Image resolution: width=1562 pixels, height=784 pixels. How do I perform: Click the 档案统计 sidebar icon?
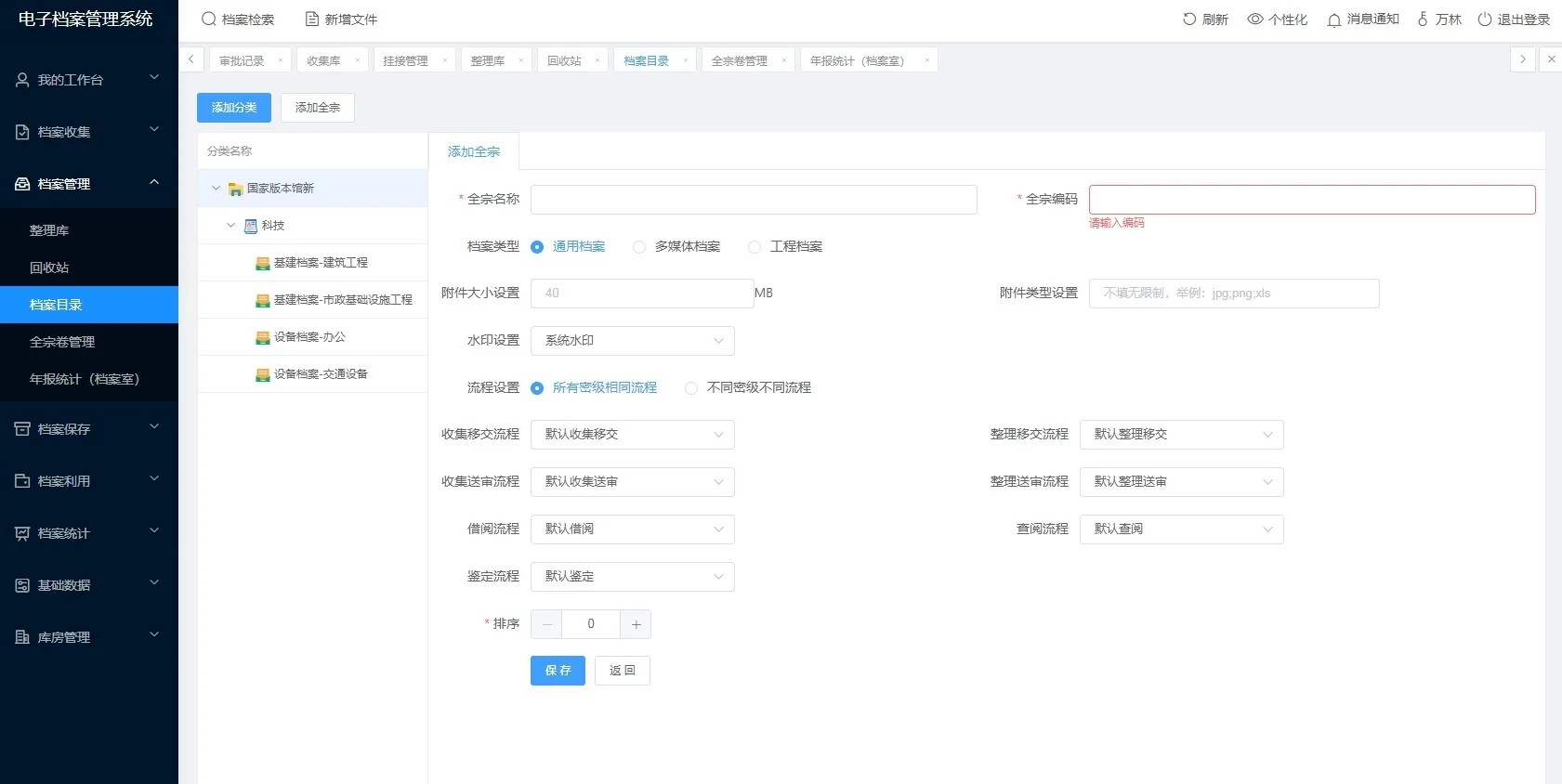coord(22,533)
